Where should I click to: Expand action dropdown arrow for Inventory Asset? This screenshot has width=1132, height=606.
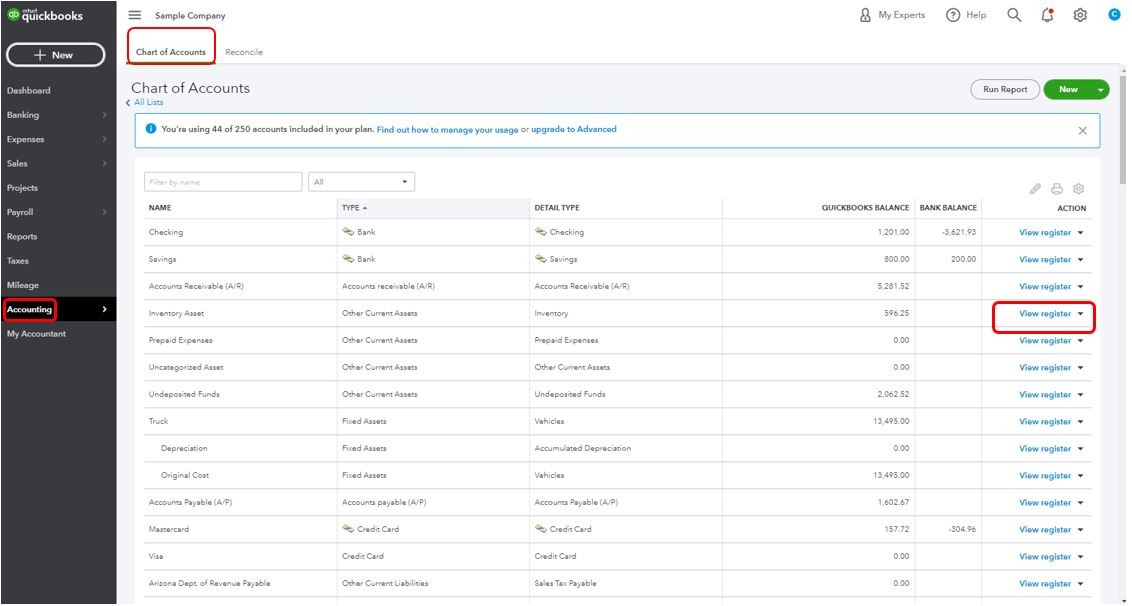(1081, 314)
